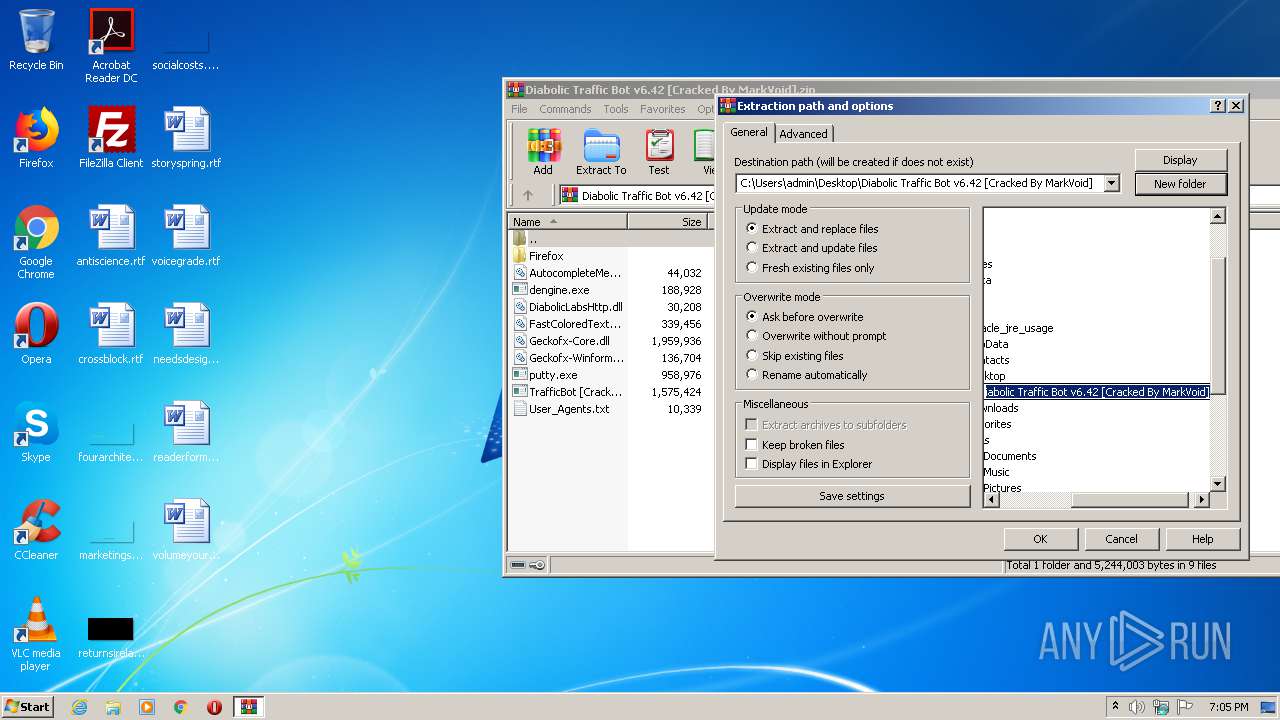Open the Tools menu

click(x=616, y=109)
